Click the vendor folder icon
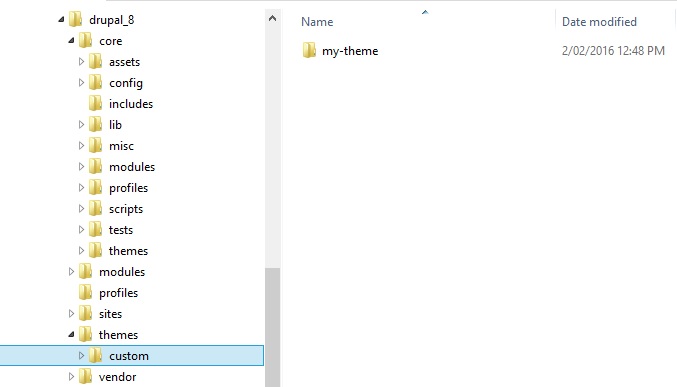Viewport: 677px width, 387px height. [x=85, y=376]
